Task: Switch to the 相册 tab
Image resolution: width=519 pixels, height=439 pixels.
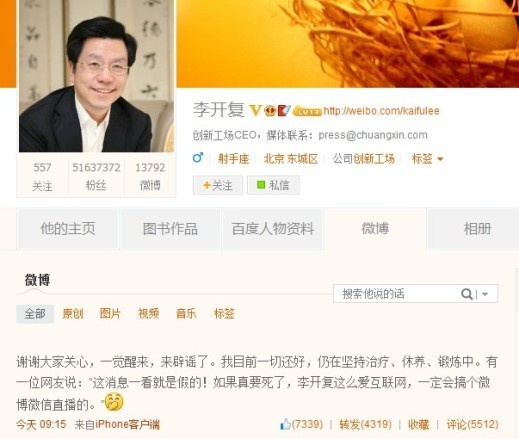Action: [x=477, y=229]
